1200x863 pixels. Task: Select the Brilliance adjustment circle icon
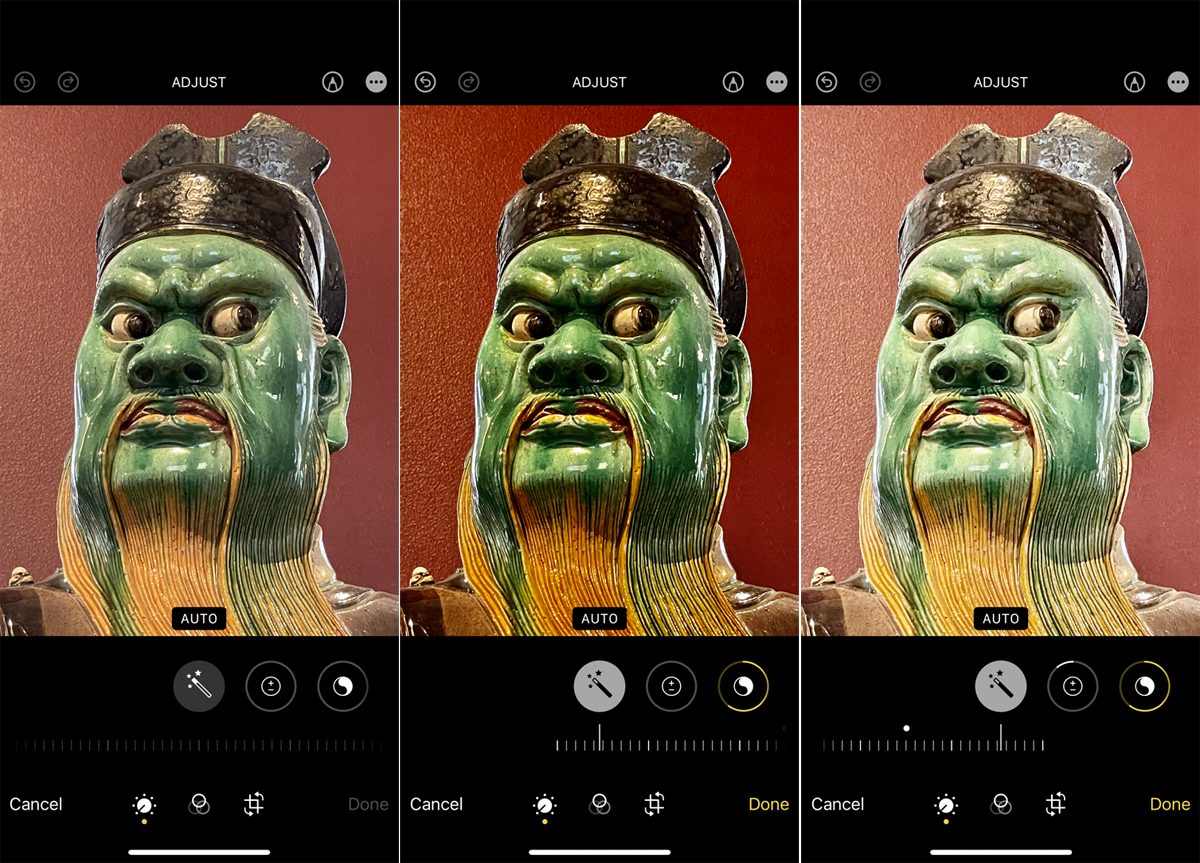point(343,686)
